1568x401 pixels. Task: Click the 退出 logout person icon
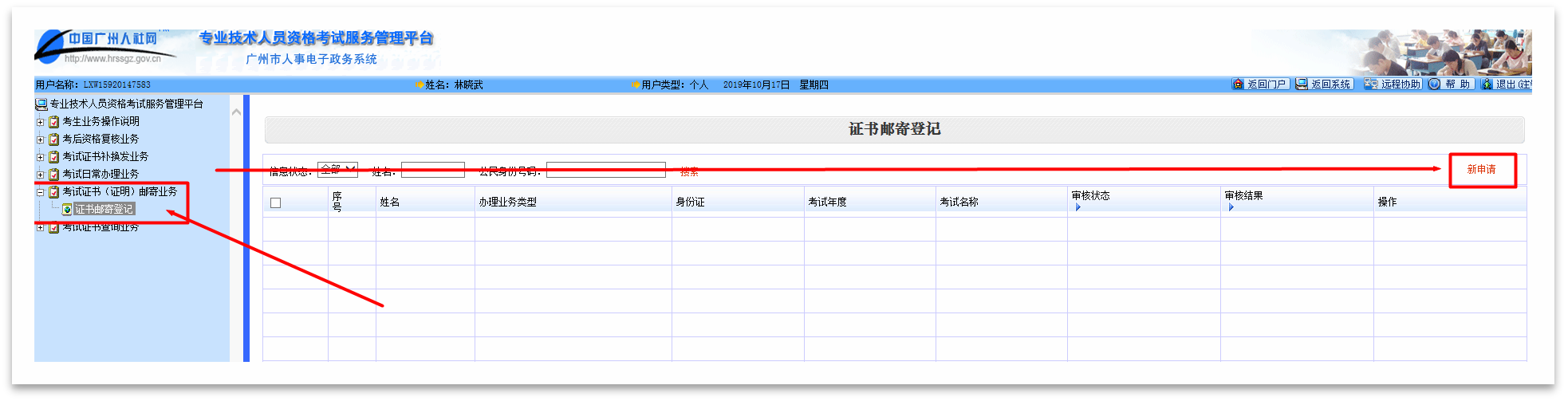pos(1487,84)
